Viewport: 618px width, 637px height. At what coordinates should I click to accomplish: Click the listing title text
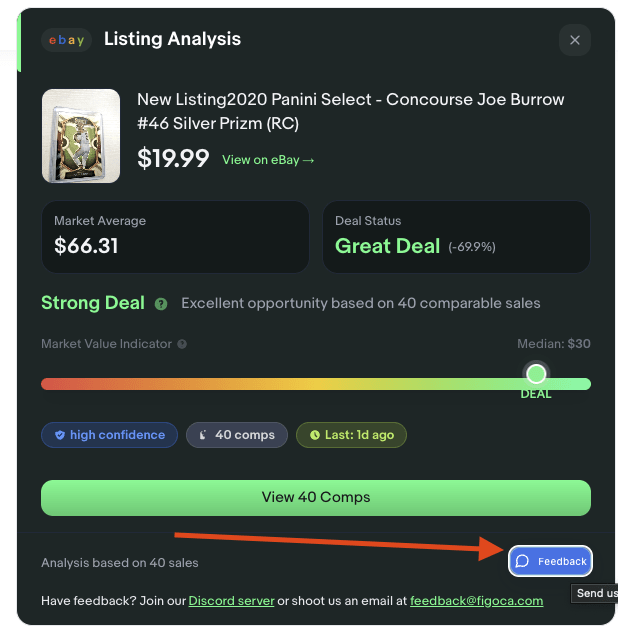click(x=350, y=111)
